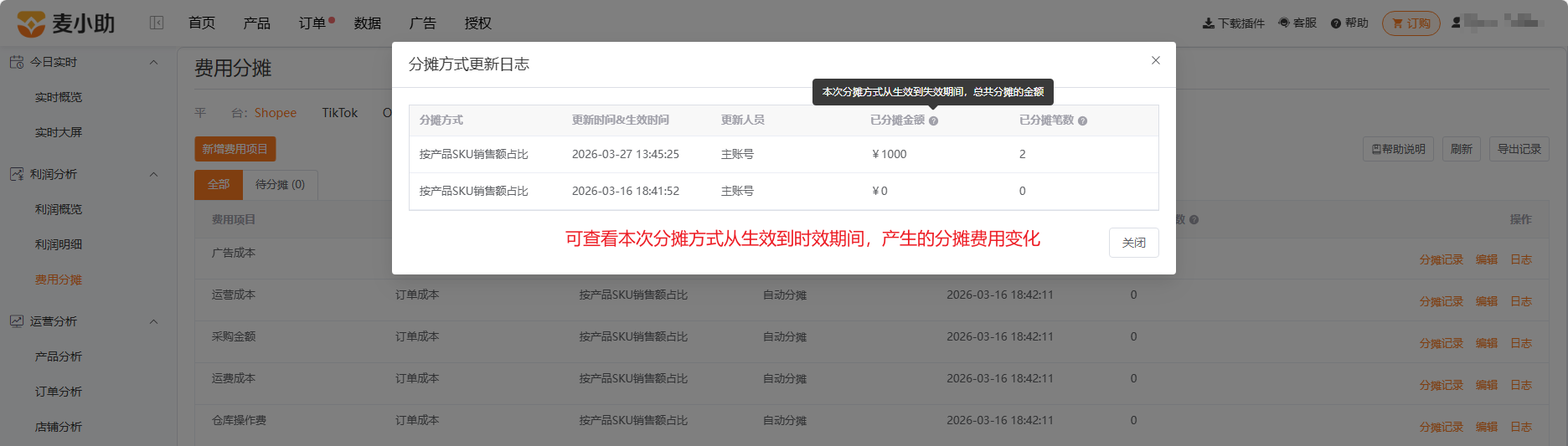
Task: Click the help icon in background table header
Action: 1194,220
